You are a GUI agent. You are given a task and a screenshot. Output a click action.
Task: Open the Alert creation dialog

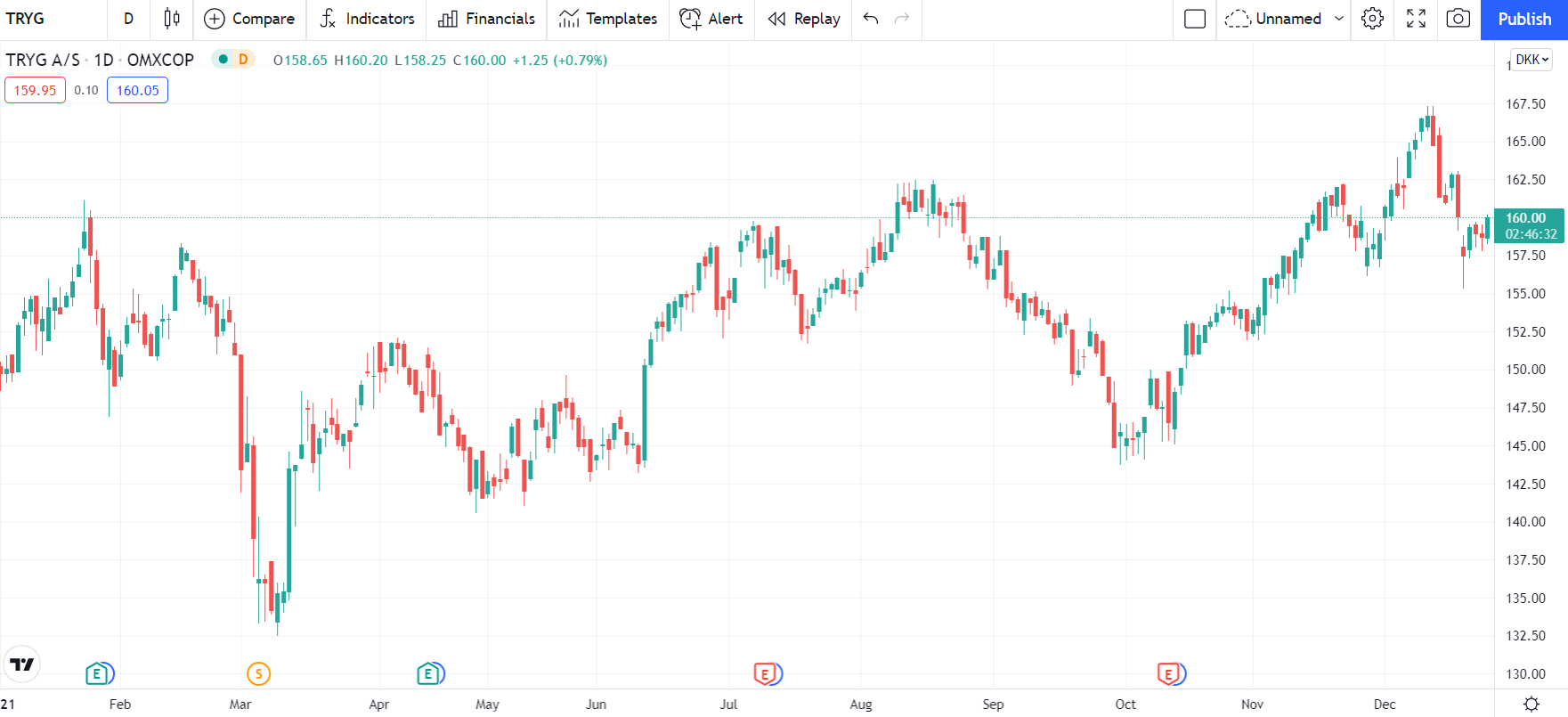tap(711, 19)
